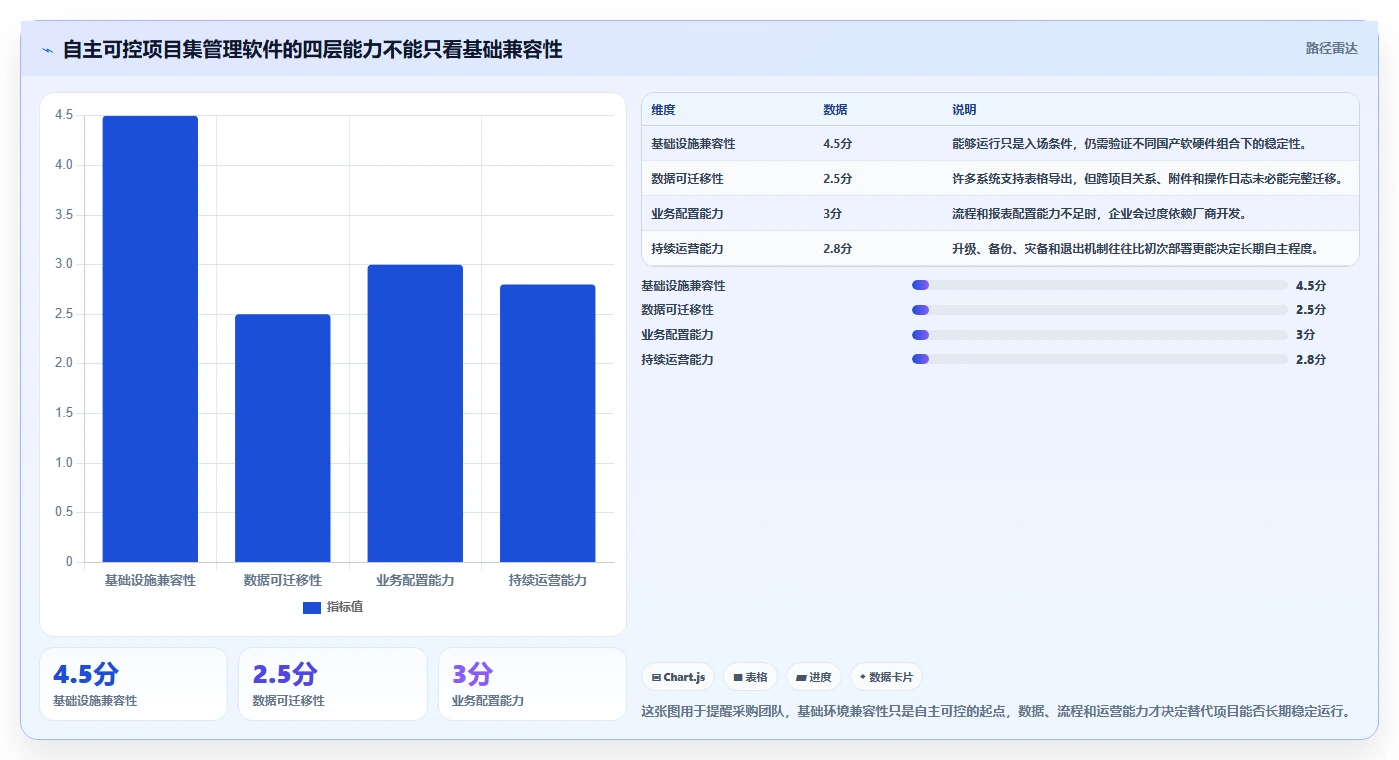Select the 业务配置能力 table row cell
Screen dimensions: 1399x760
(x=687, y=214)
